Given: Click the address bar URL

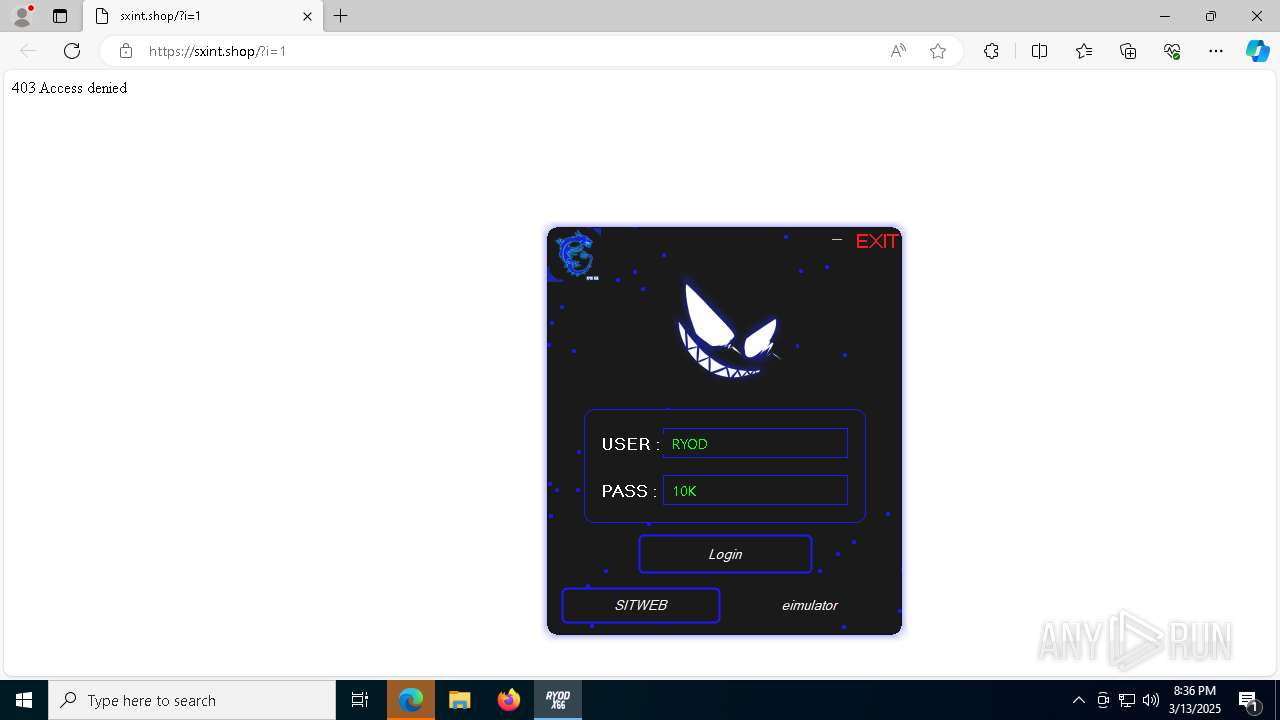Looking at the screenshot, I should click(218, 51).
